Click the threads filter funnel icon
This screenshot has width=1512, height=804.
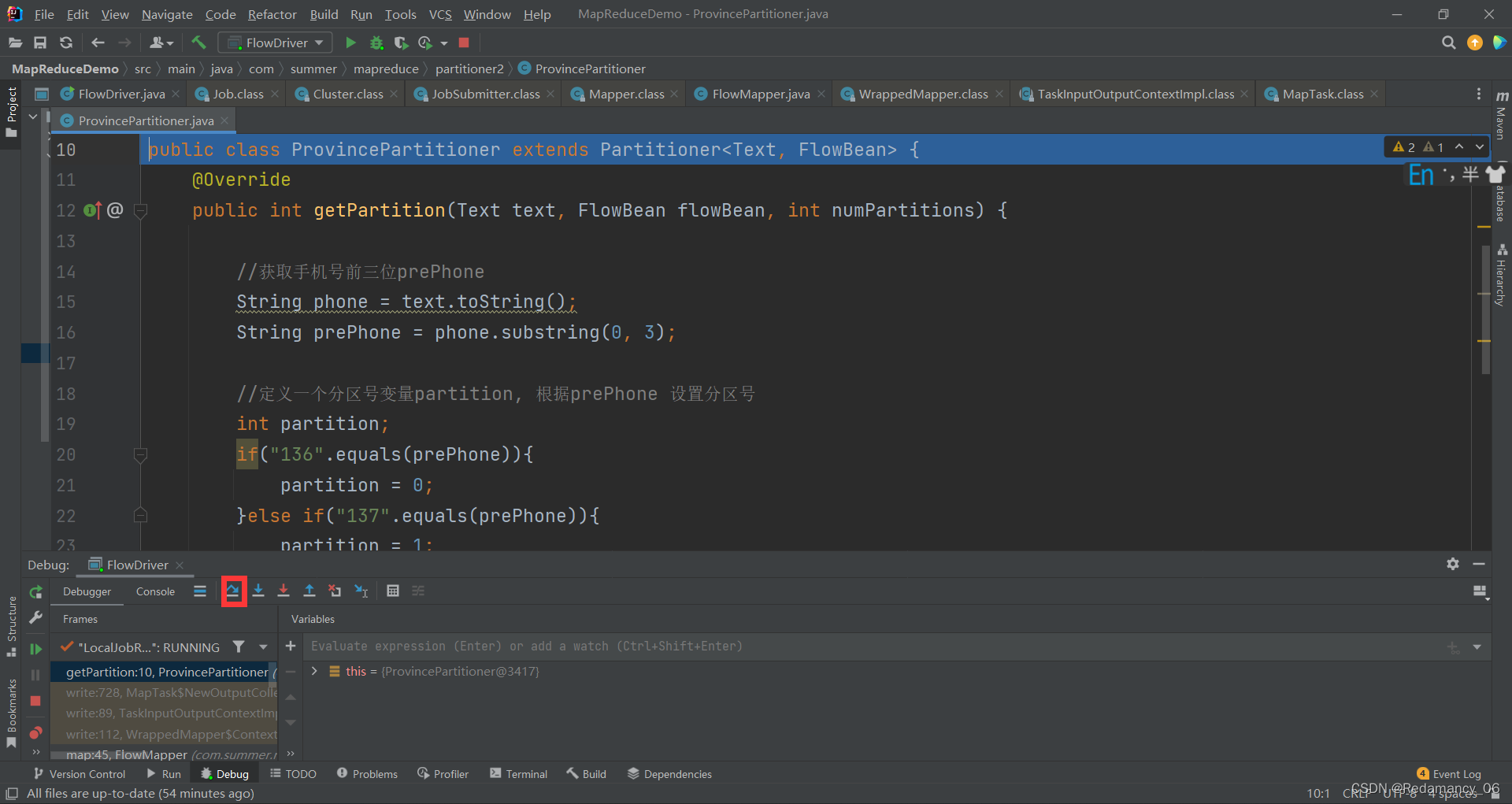pyautogui.click(x=238, y=647)
